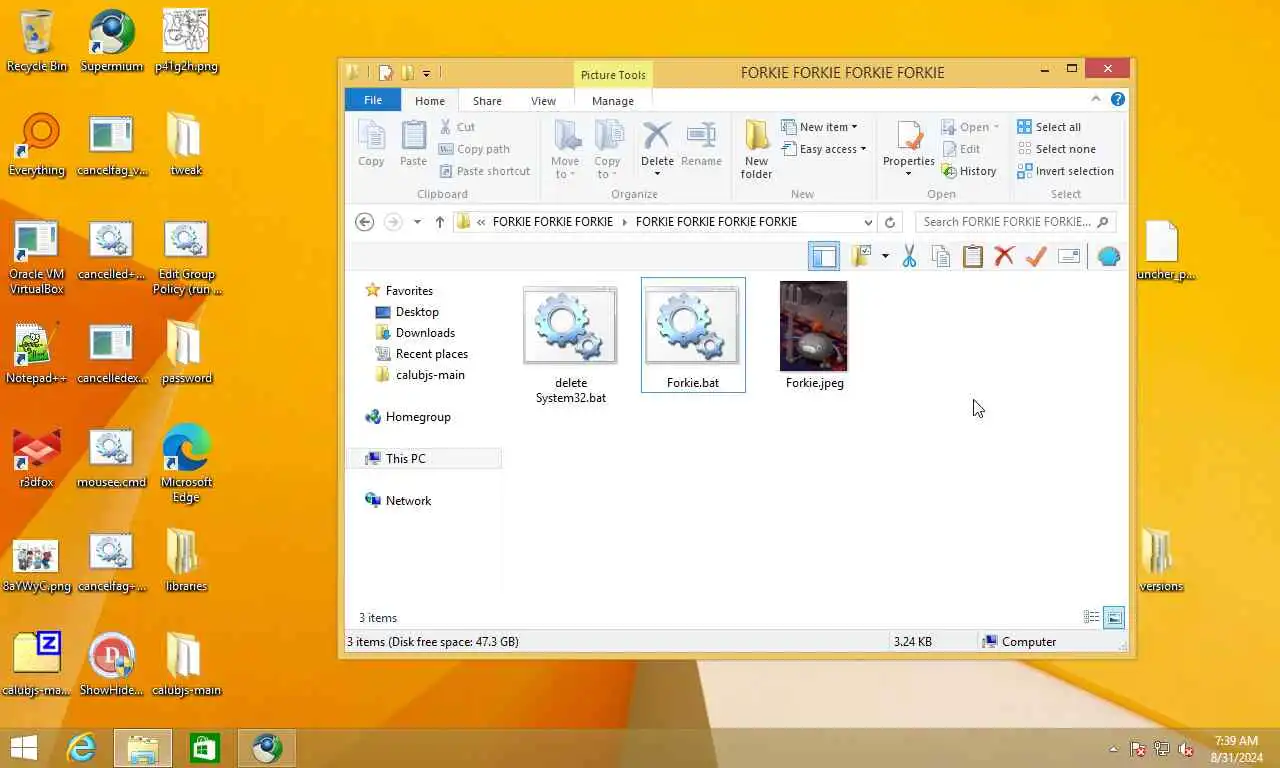Viewport: 1280px width, 768px height.
Task: Select This PC in navigation pane
Action: click(x=405, y=459)
